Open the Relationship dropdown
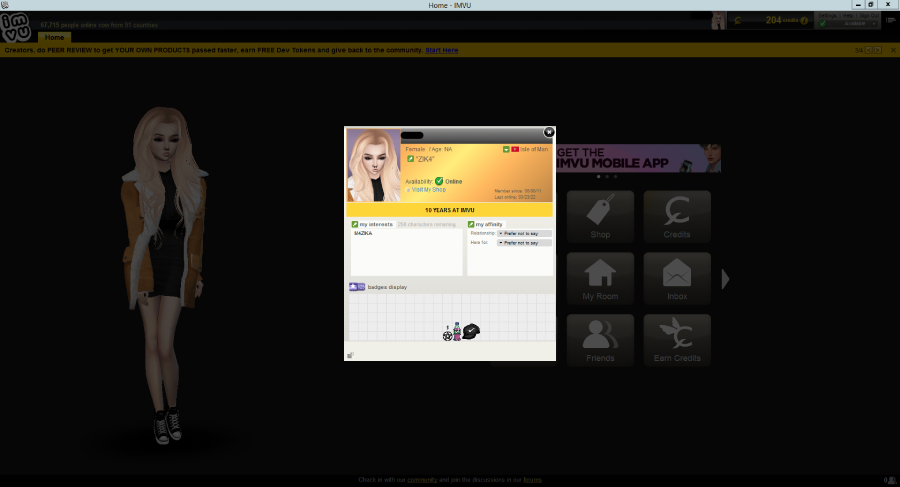The width and height of the screenshot is (900, 487). pyautogui.click(x=524, y=234)
